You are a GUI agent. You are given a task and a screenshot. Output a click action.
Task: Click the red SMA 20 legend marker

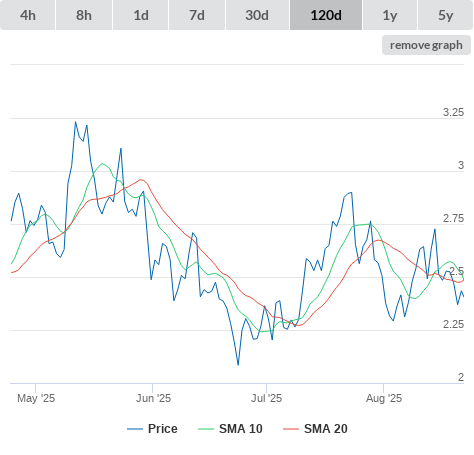click(291, 429)
